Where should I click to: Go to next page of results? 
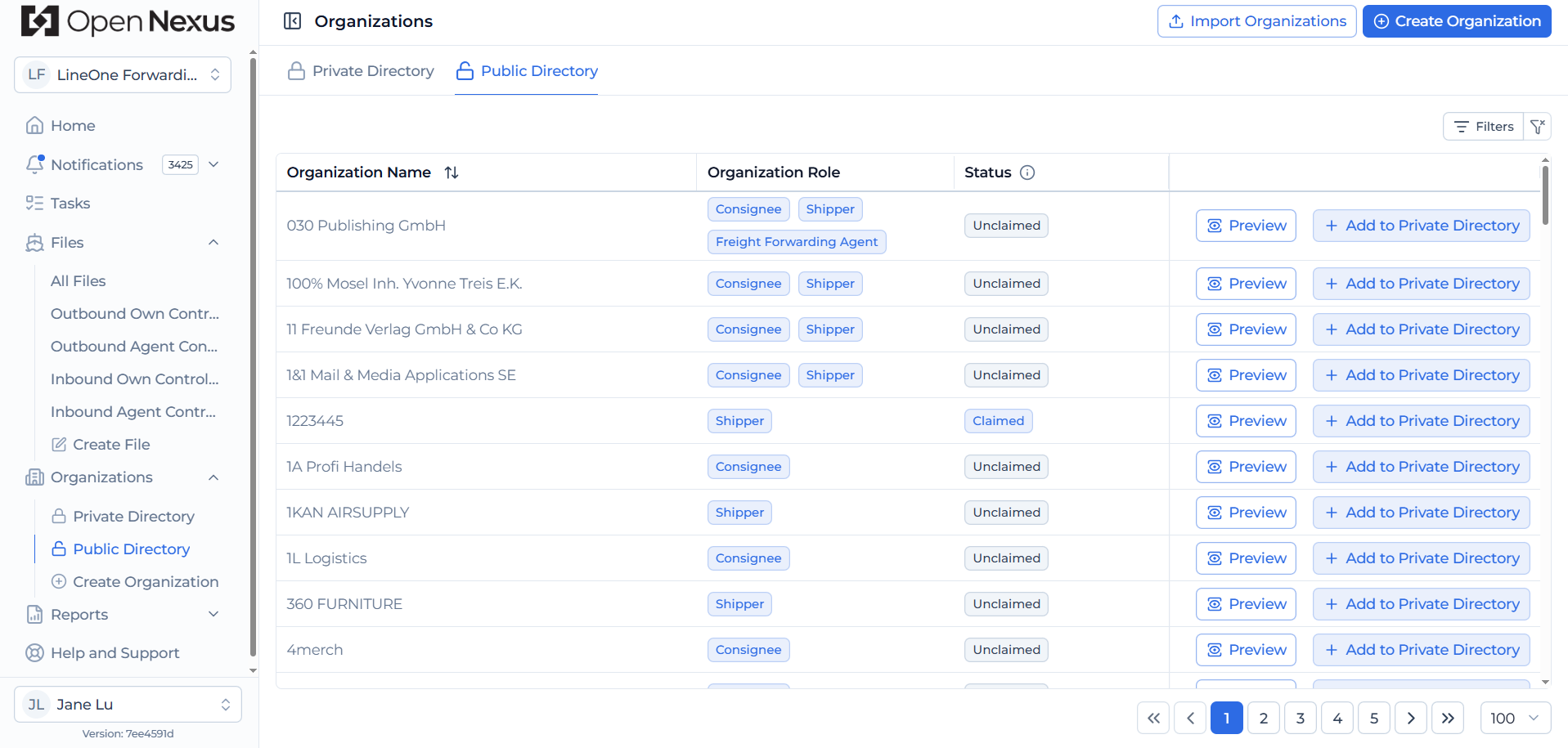pyautogui.click(x=1411, y=718)
